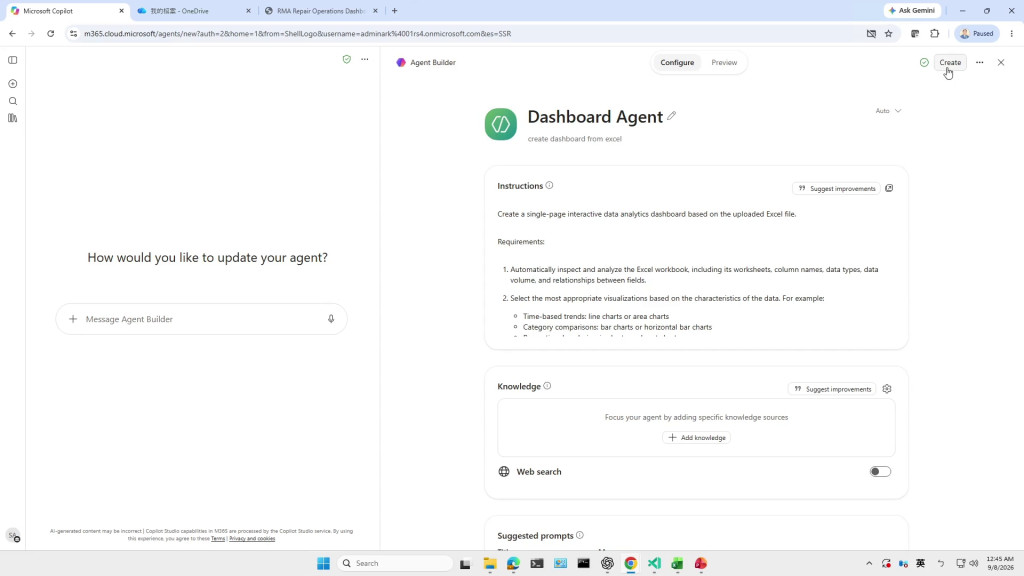Click the Windows taskbar Search box

(395, 564)
